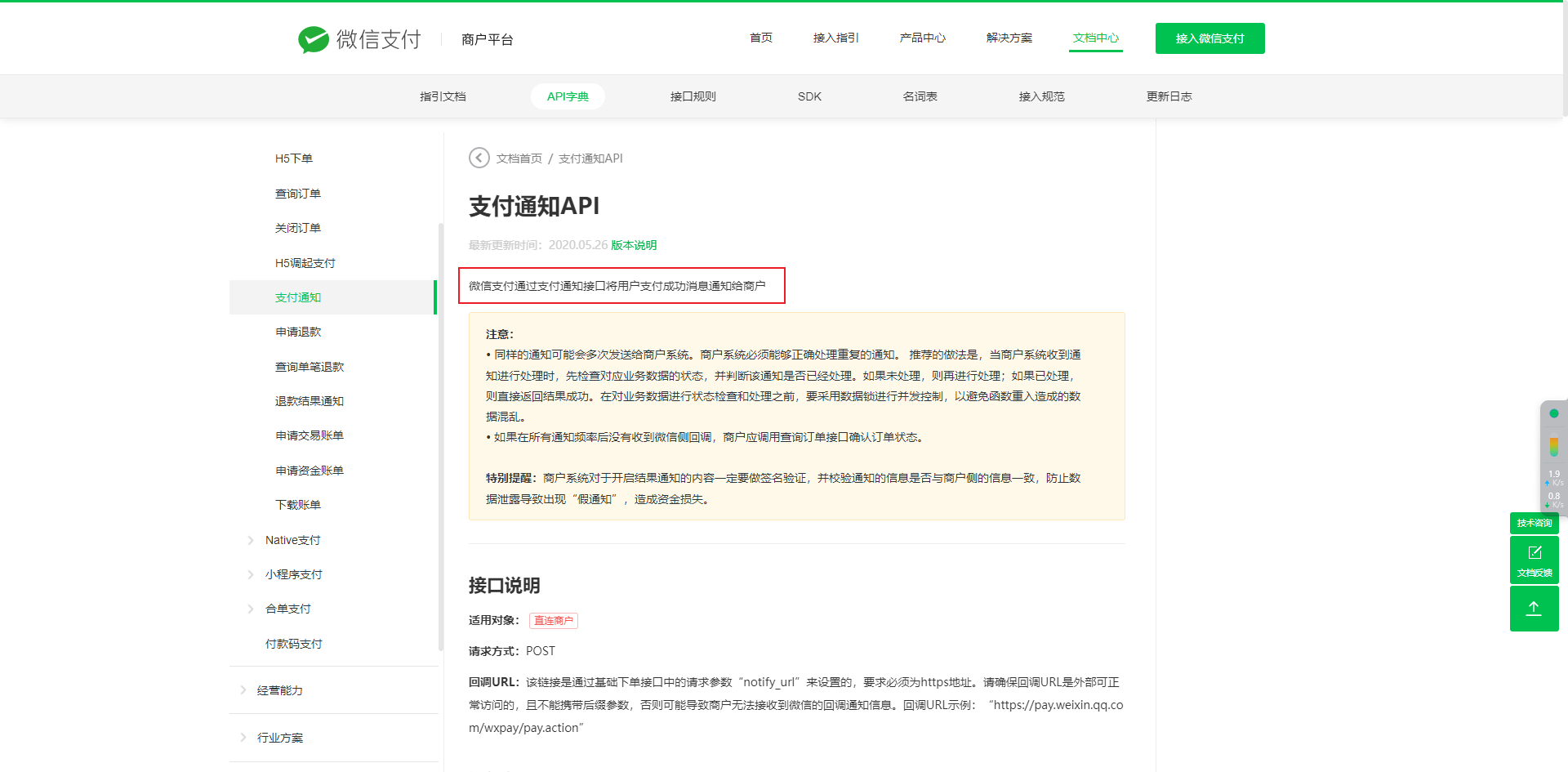Screen dimensions: 1568x772
Task: Click the WeChat Pay logo
Action: [359, 39]
